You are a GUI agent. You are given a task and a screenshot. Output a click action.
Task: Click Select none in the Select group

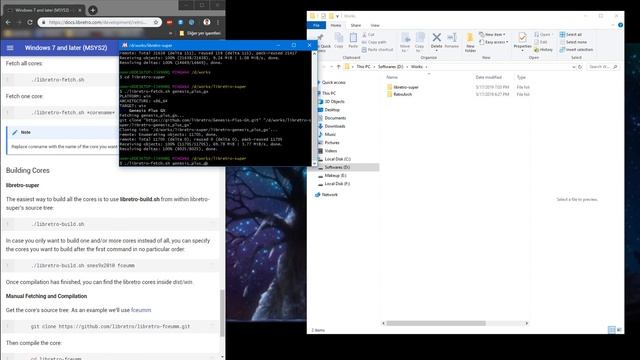573,42
